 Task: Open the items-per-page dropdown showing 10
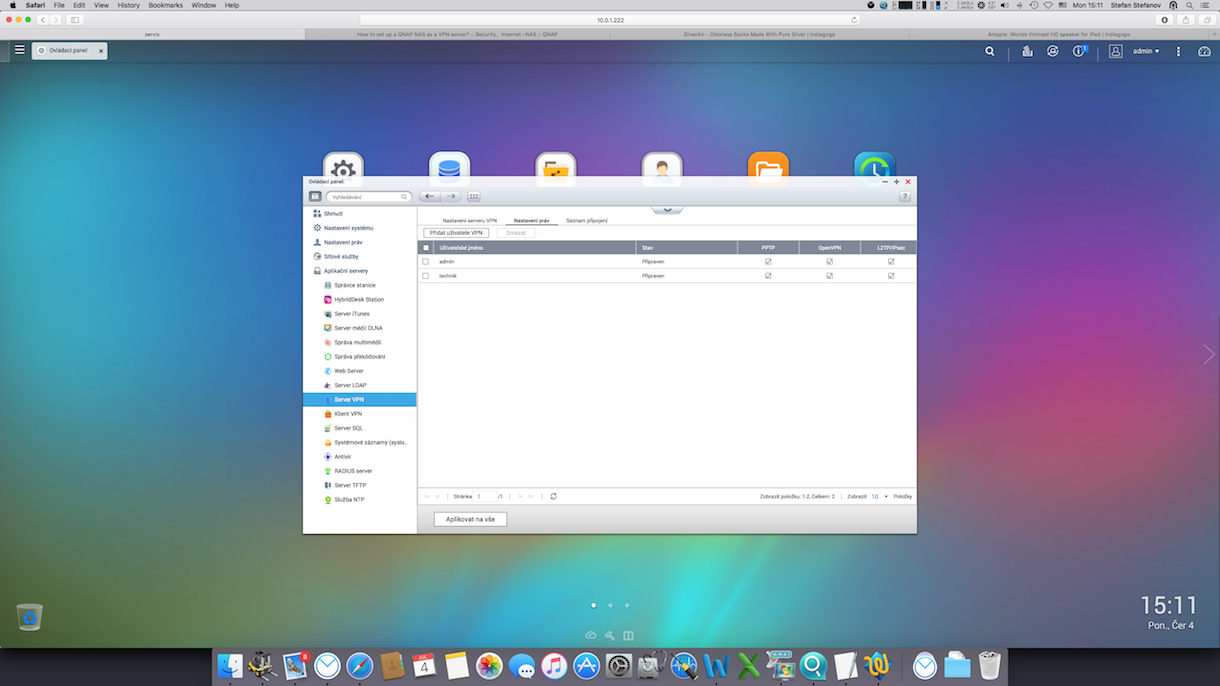(879, 496)
